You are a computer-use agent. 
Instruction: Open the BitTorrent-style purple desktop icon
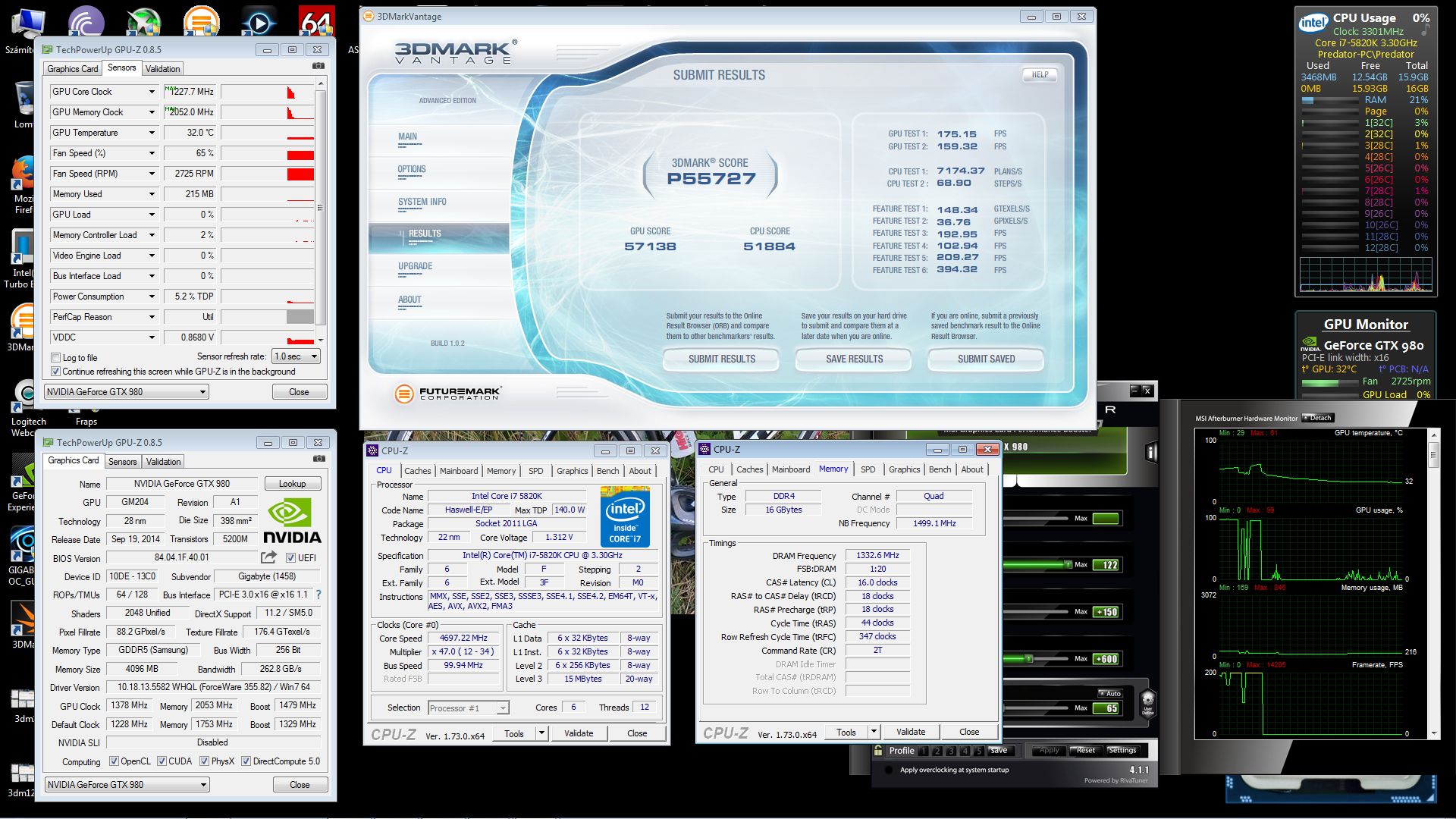coord(86,21)
